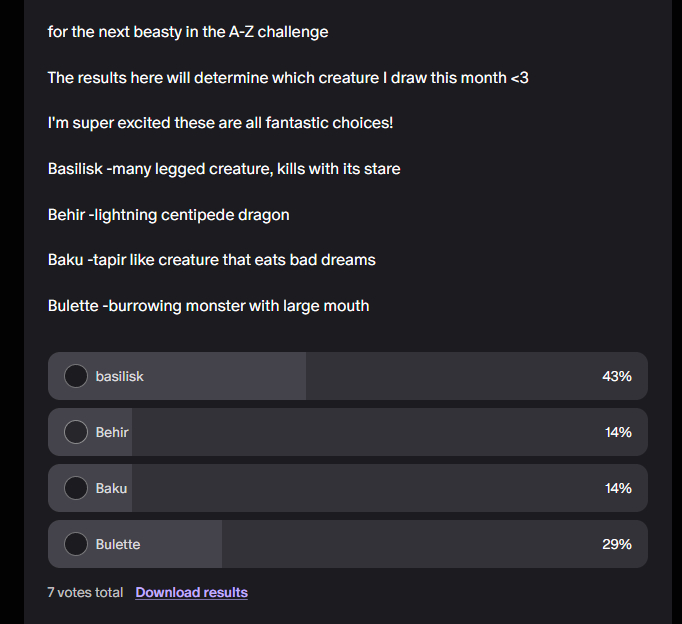Click the "Behir" poll option label
The width and height of the screenshot is (682, 624).
point(112,432)
